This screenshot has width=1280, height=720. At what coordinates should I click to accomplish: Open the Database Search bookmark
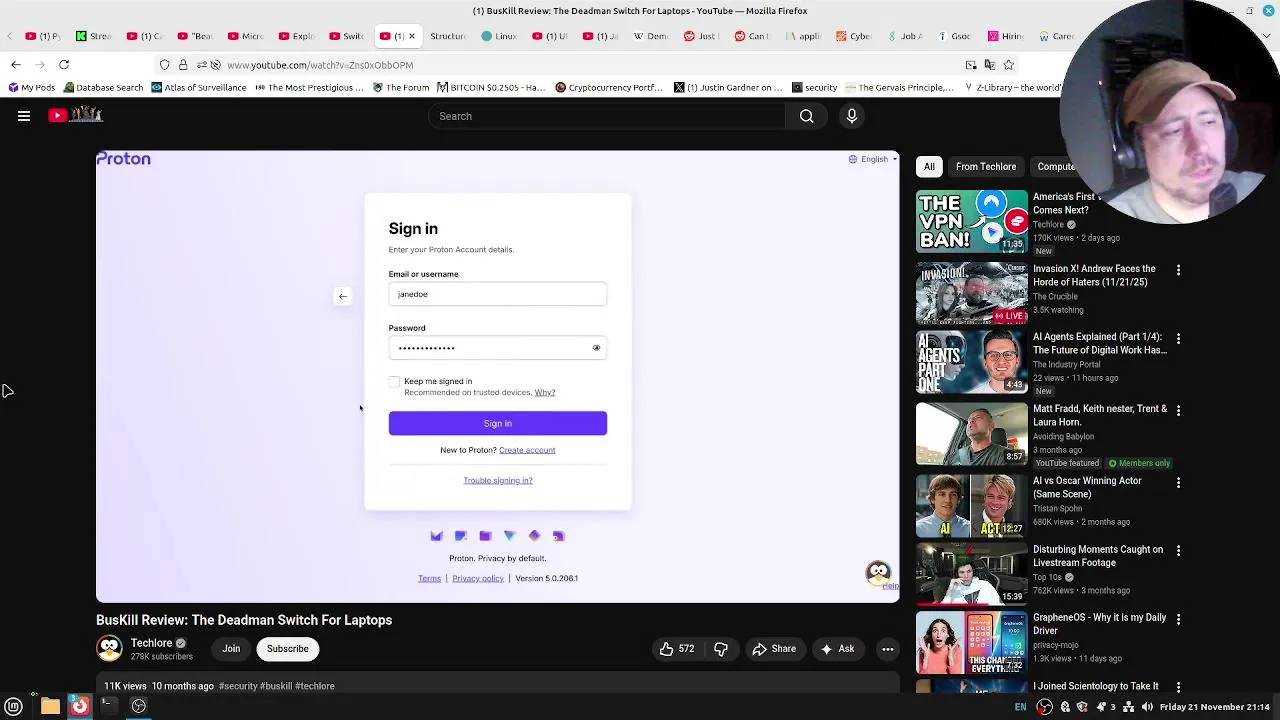coord(103,87)
